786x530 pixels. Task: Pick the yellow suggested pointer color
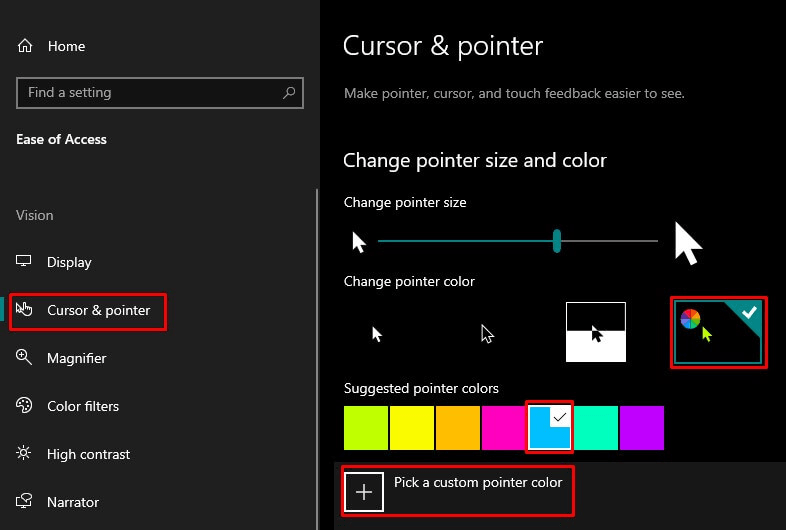(412, 428)
